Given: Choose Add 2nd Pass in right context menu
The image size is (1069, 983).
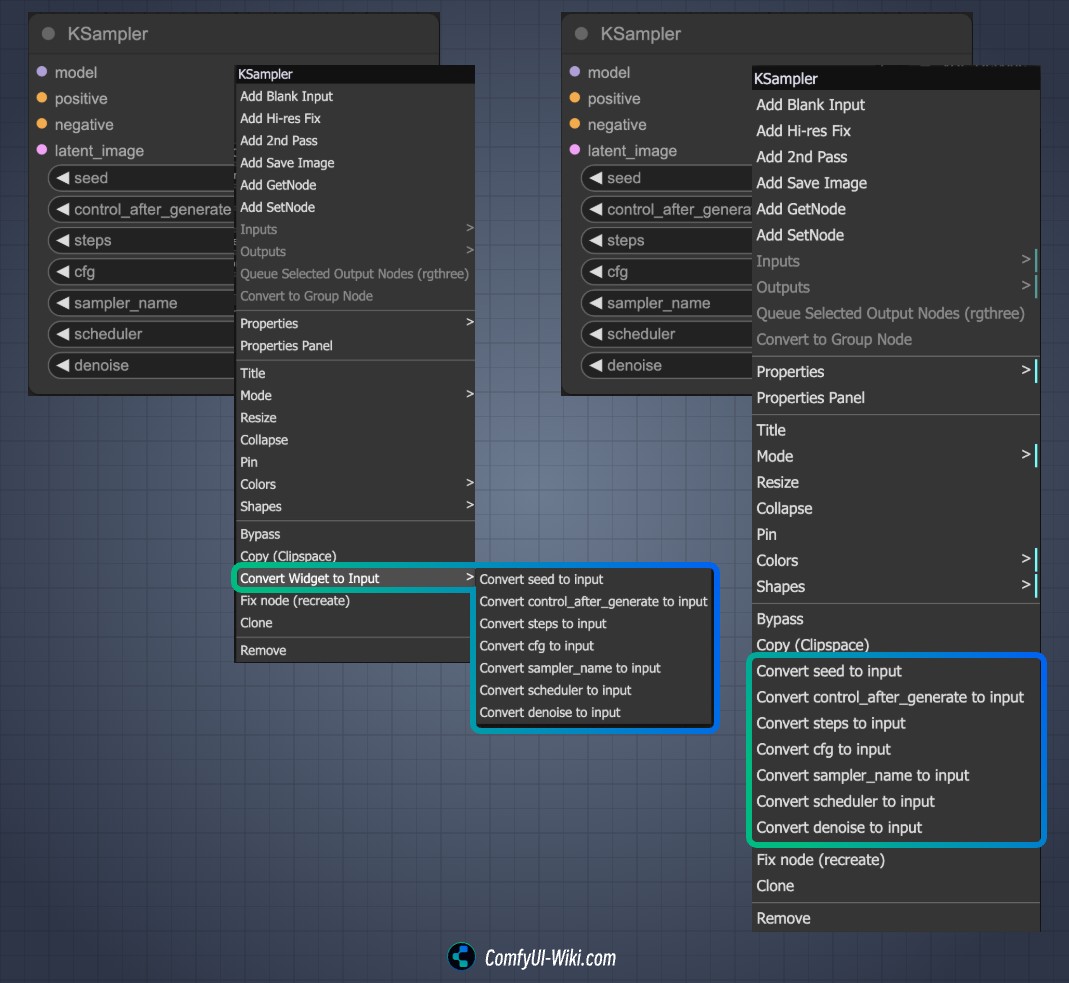Looking at the screenshot, I should tap(896, 157).
